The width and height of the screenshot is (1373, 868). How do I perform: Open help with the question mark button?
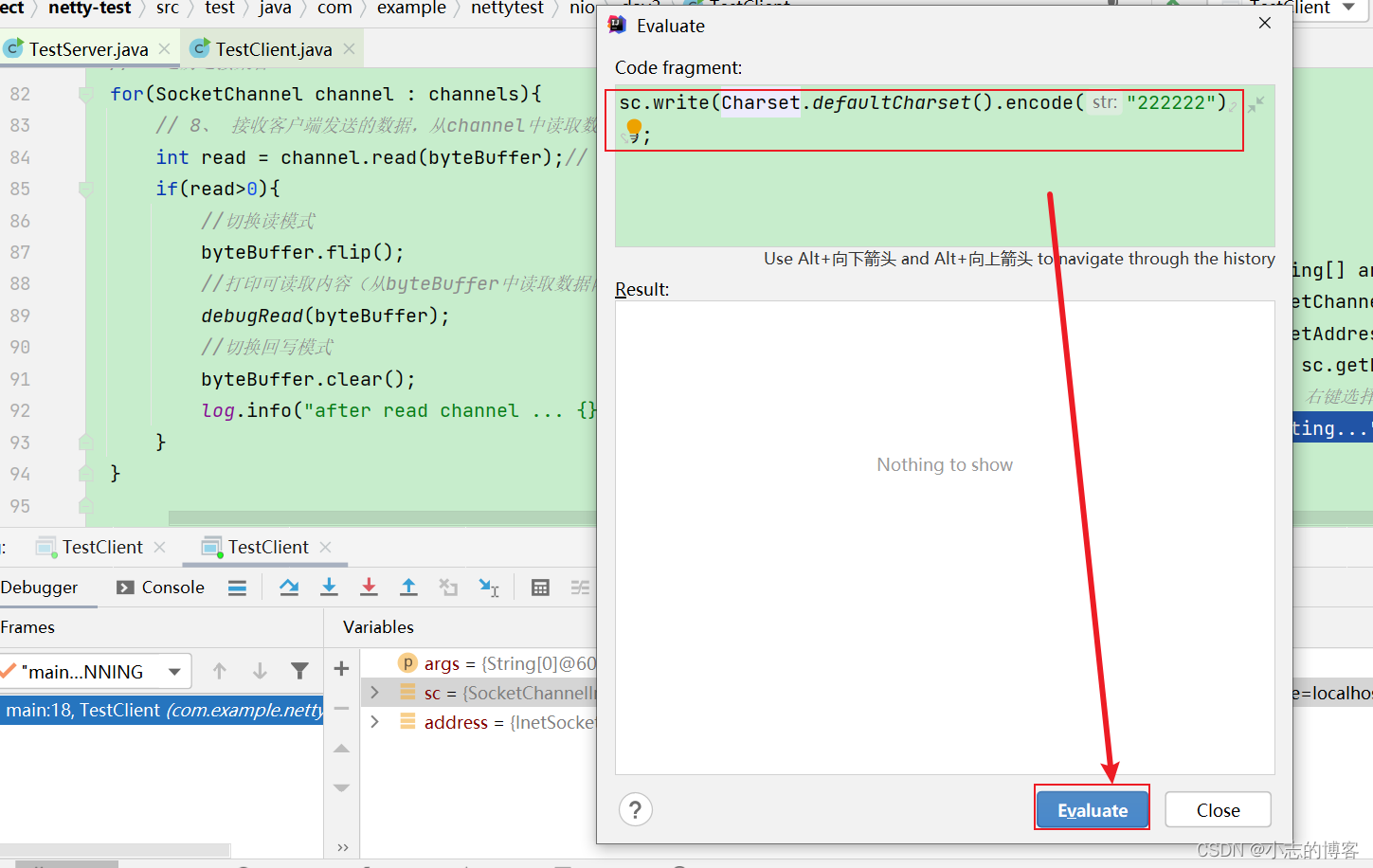636,810
